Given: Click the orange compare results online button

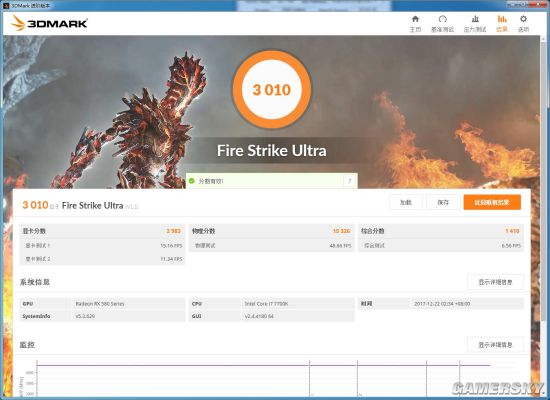Looking at the screenshot, I should pyautogui.click(x=492, y=202).
